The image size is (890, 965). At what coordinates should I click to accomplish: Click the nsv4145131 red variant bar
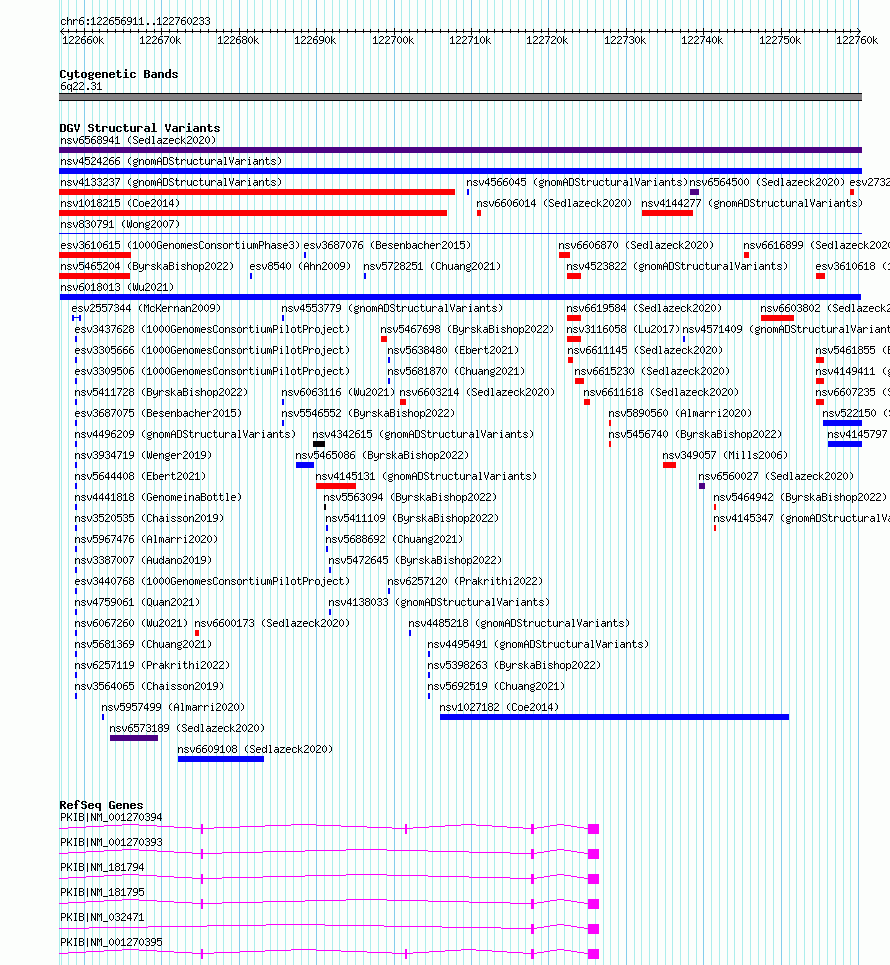335,486
